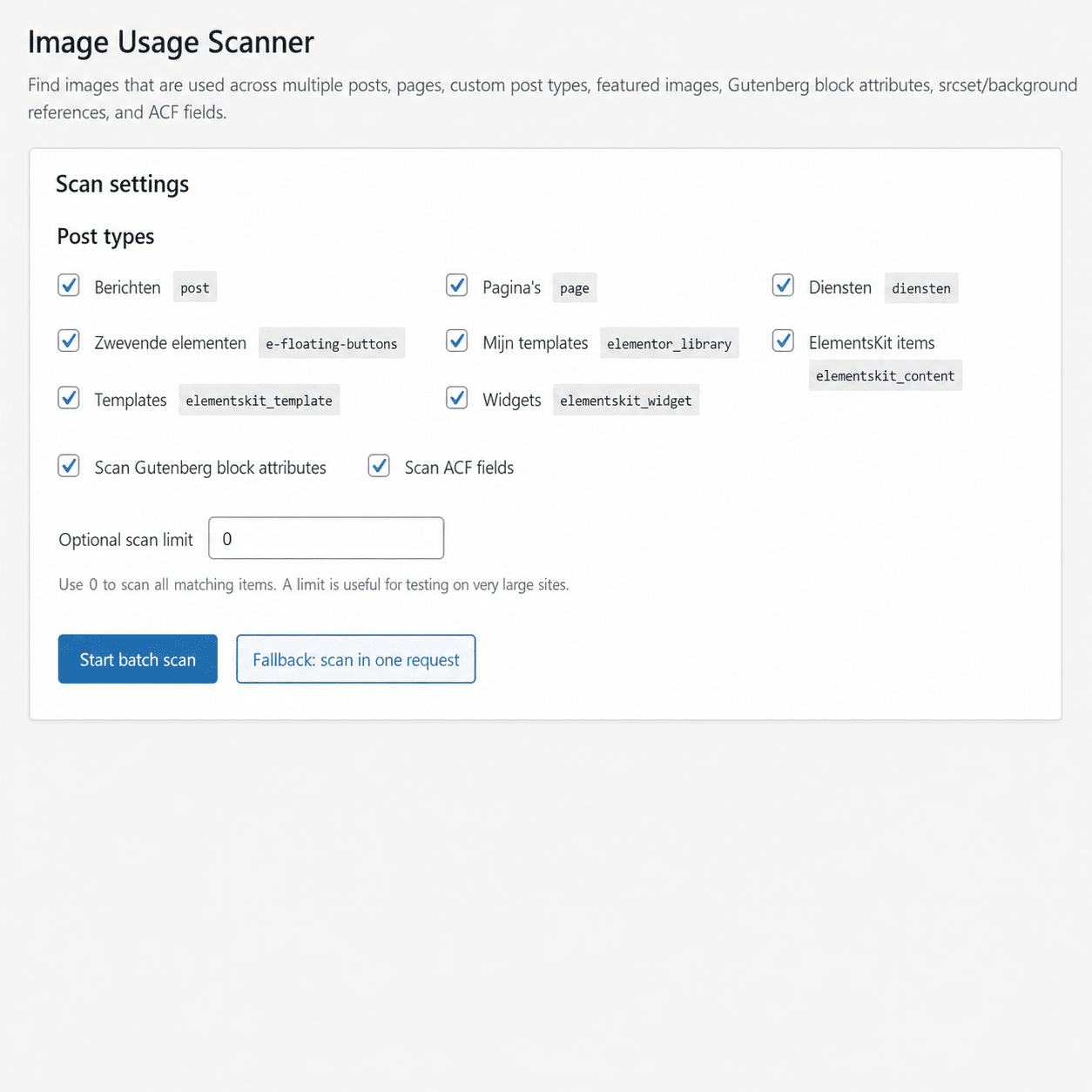This screenshot has width=1092, height=1092.
Task: Disable the Widgets post type checkbox
Action: (457, 398)
